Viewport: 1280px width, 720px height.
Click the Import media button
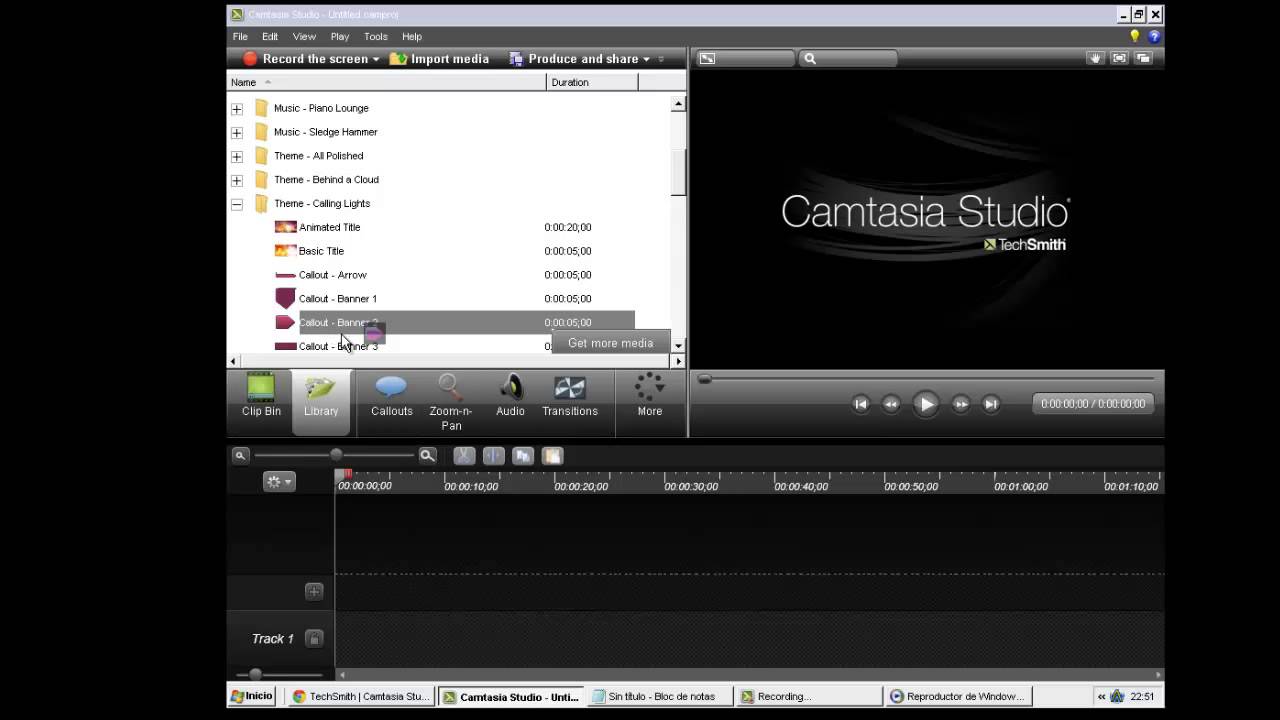coord(439,59)
